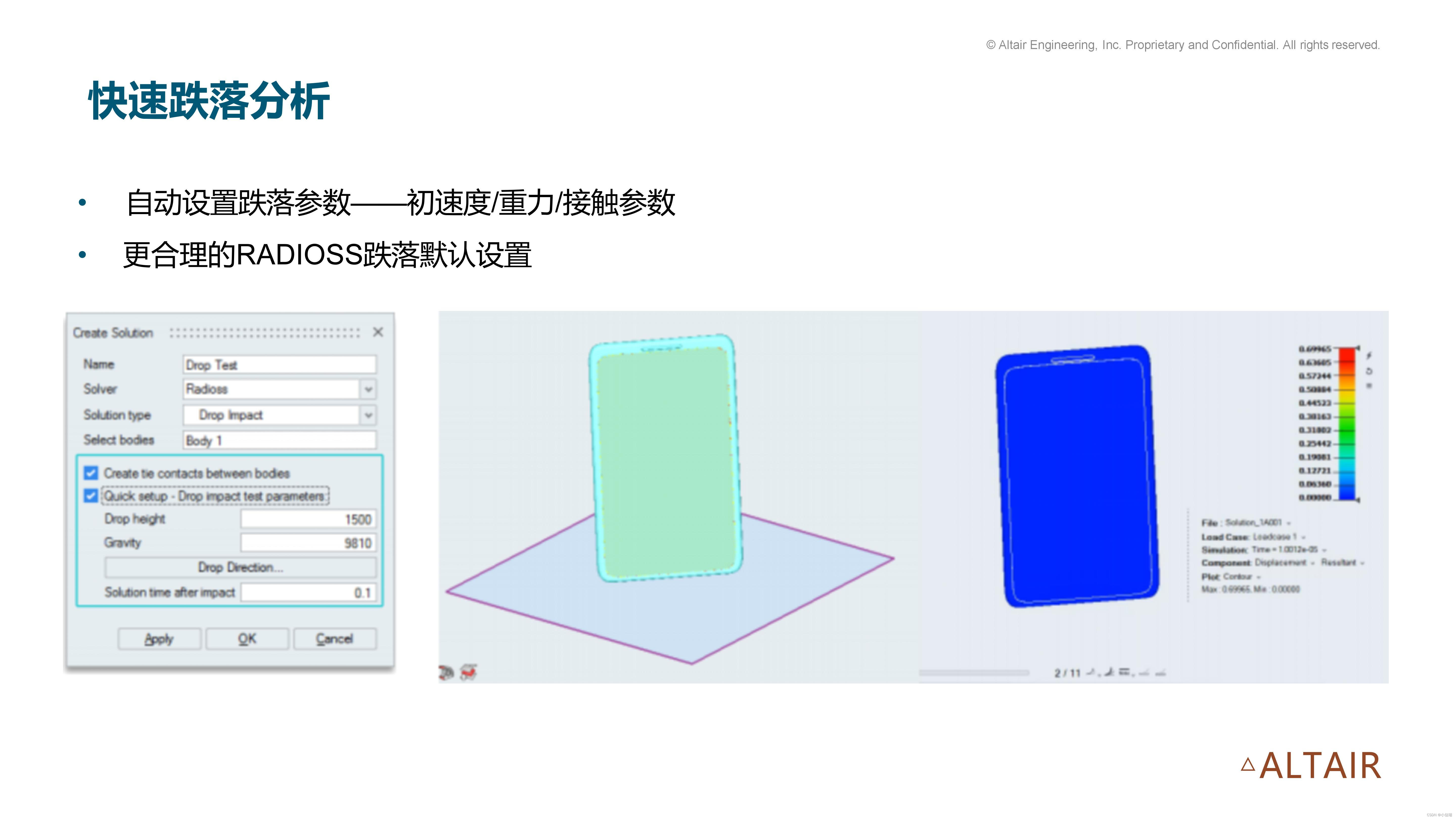
Task: Click the frame counter 2 / 11
Action: click(x=1067, y=673)
